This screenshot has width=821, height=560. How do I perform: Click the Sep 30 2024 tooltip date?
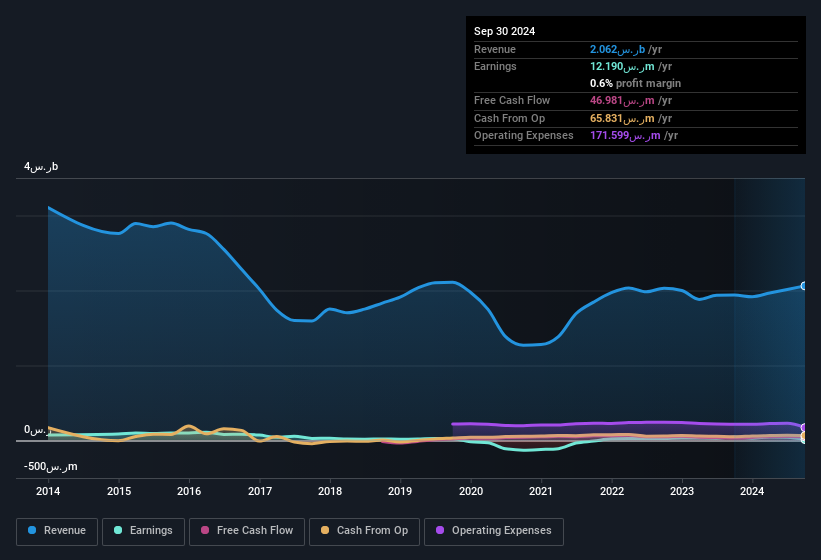coord(504,31)
